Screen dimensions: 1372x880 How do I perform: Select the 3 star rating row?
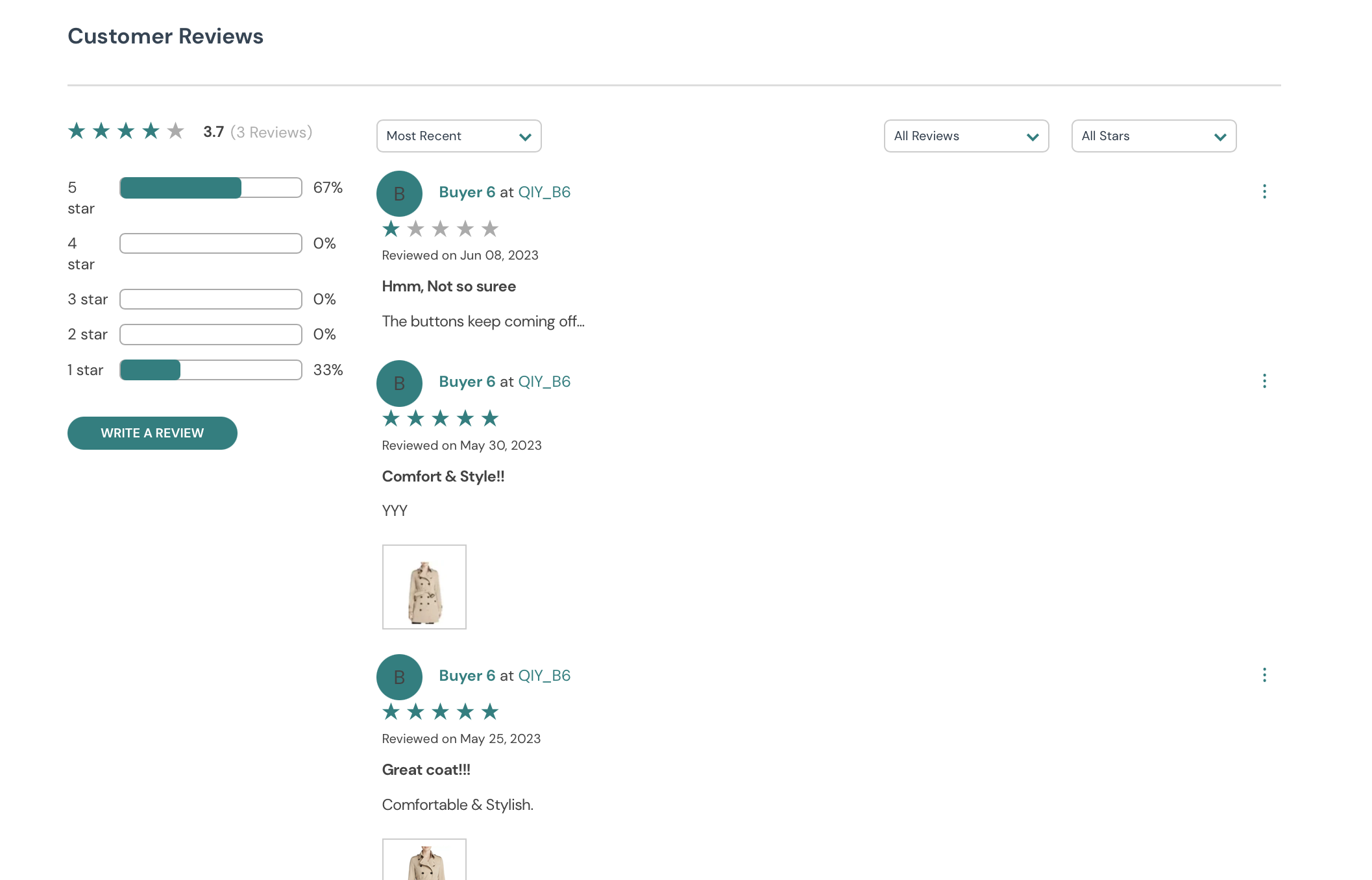(210, 299)
